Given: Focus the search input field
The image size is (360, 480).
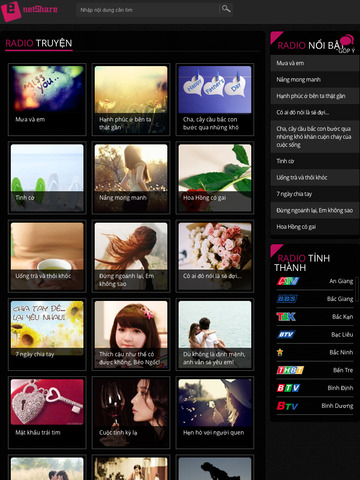Looking at the screenshot, I should click(148, 10).
